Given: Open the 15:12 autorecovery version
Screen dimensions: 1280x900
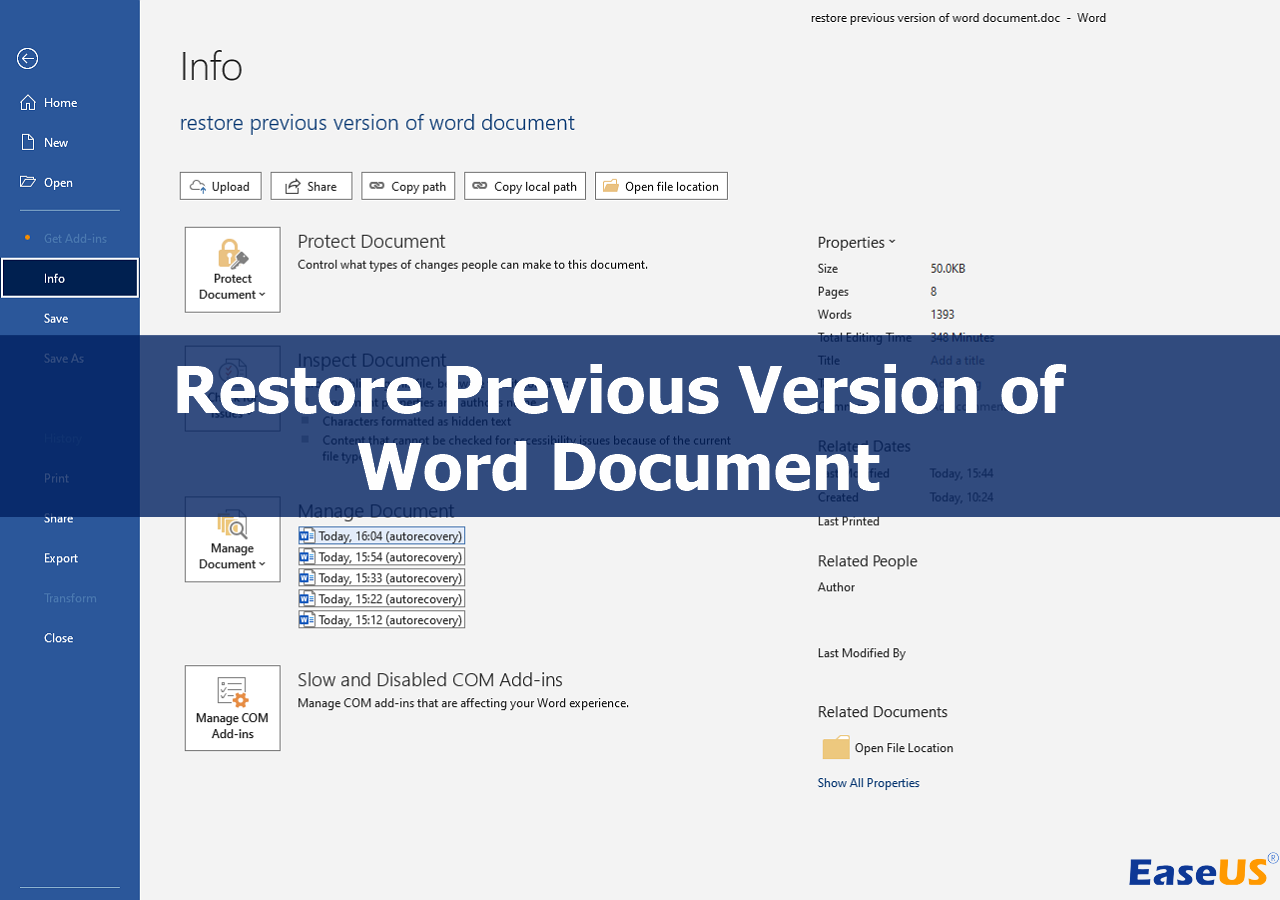Looking at the screenshot, I should [382, 620].
